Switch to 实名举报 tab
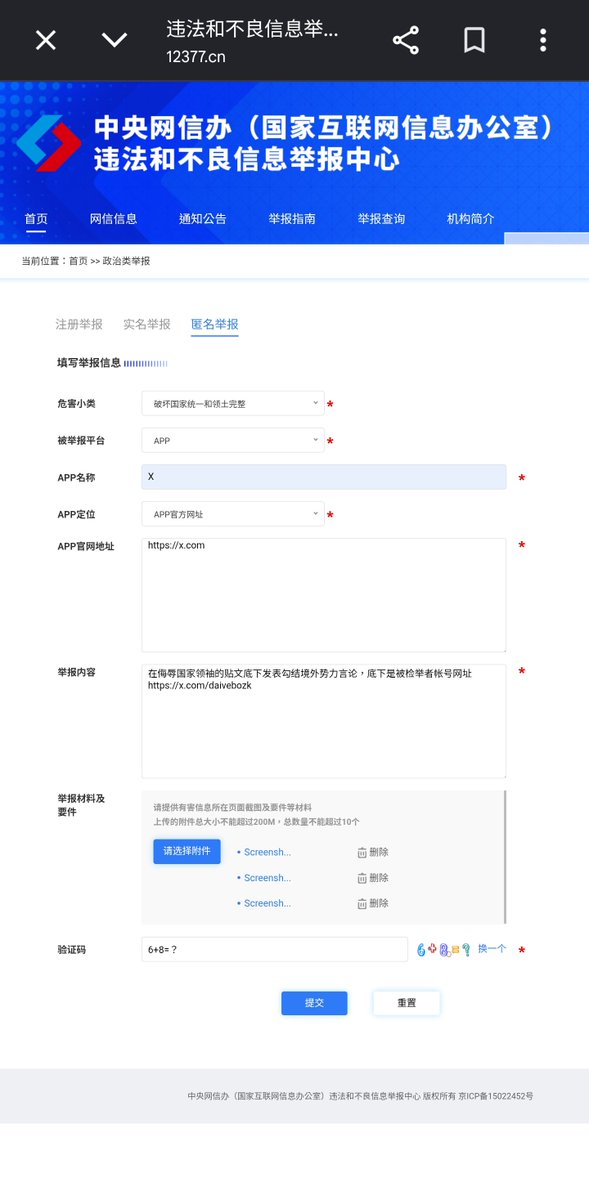 (147, 324)
